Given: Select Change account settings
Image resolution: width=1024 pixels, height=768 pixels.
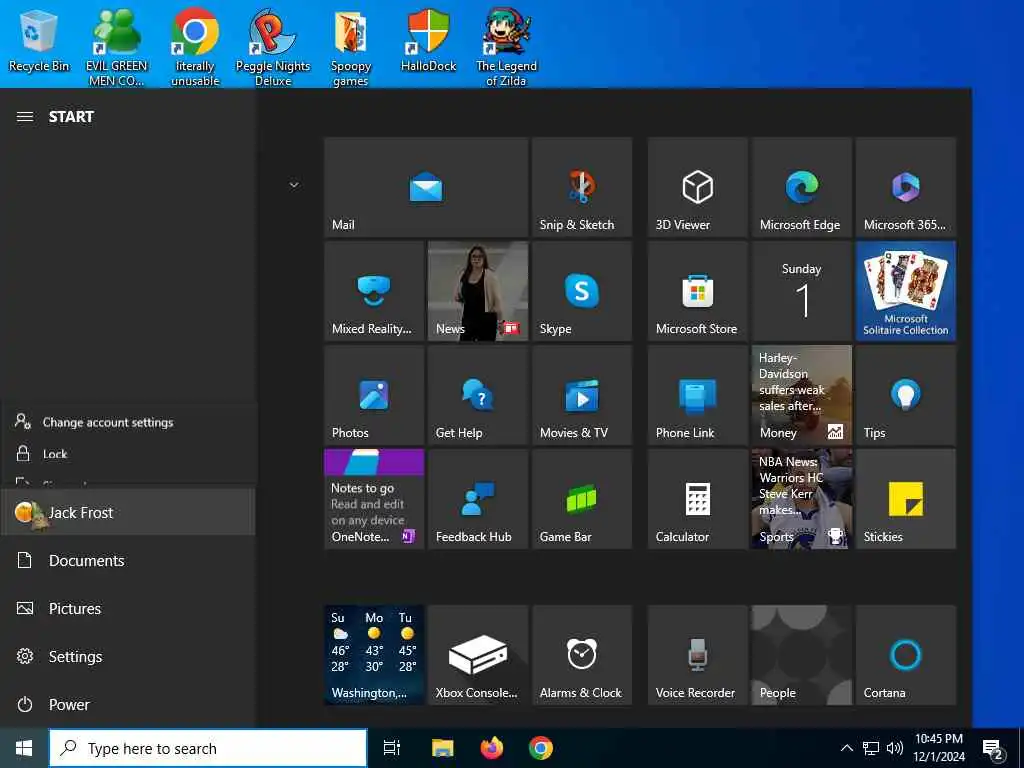Looking at the screenshot, I should [128, 422].
